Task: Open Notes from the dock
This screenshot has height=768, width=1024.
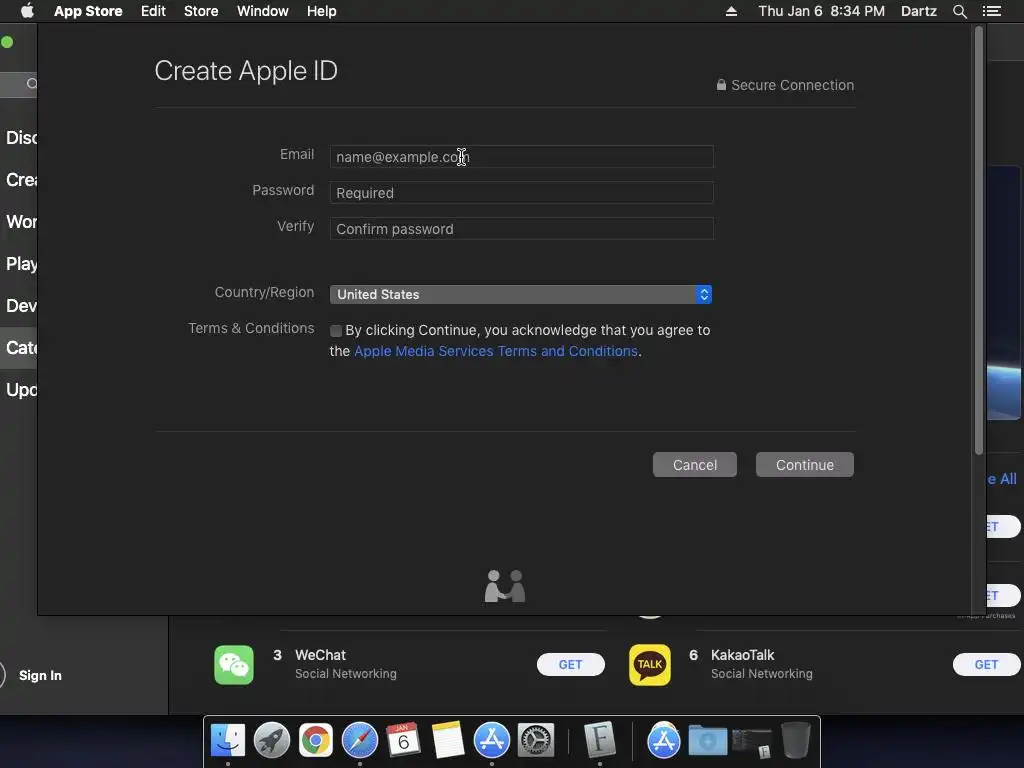Action: point(448,741)
